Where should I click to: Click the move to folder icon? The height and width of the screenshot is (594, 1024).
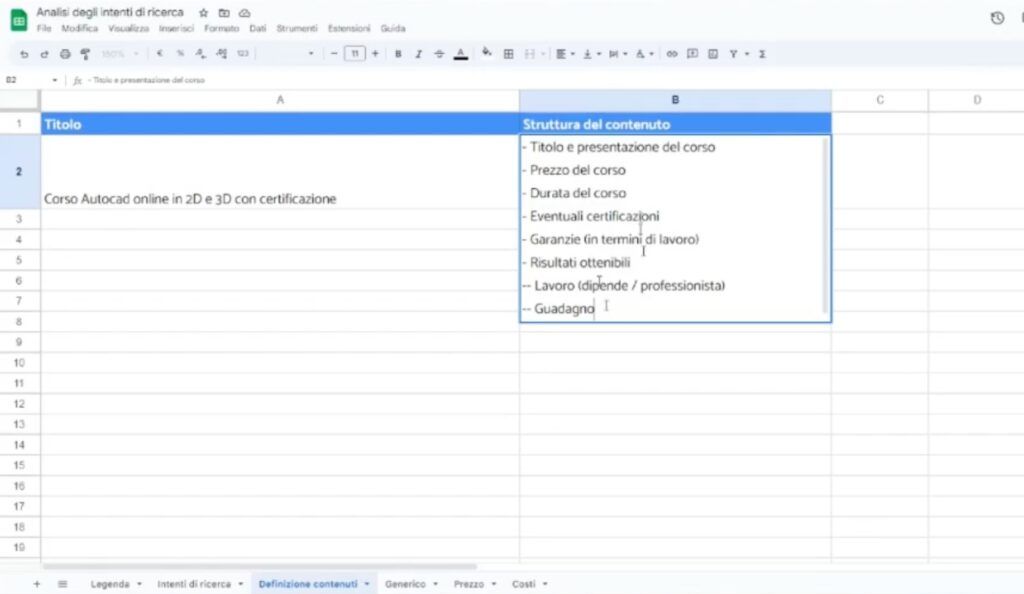click(224, 13)
